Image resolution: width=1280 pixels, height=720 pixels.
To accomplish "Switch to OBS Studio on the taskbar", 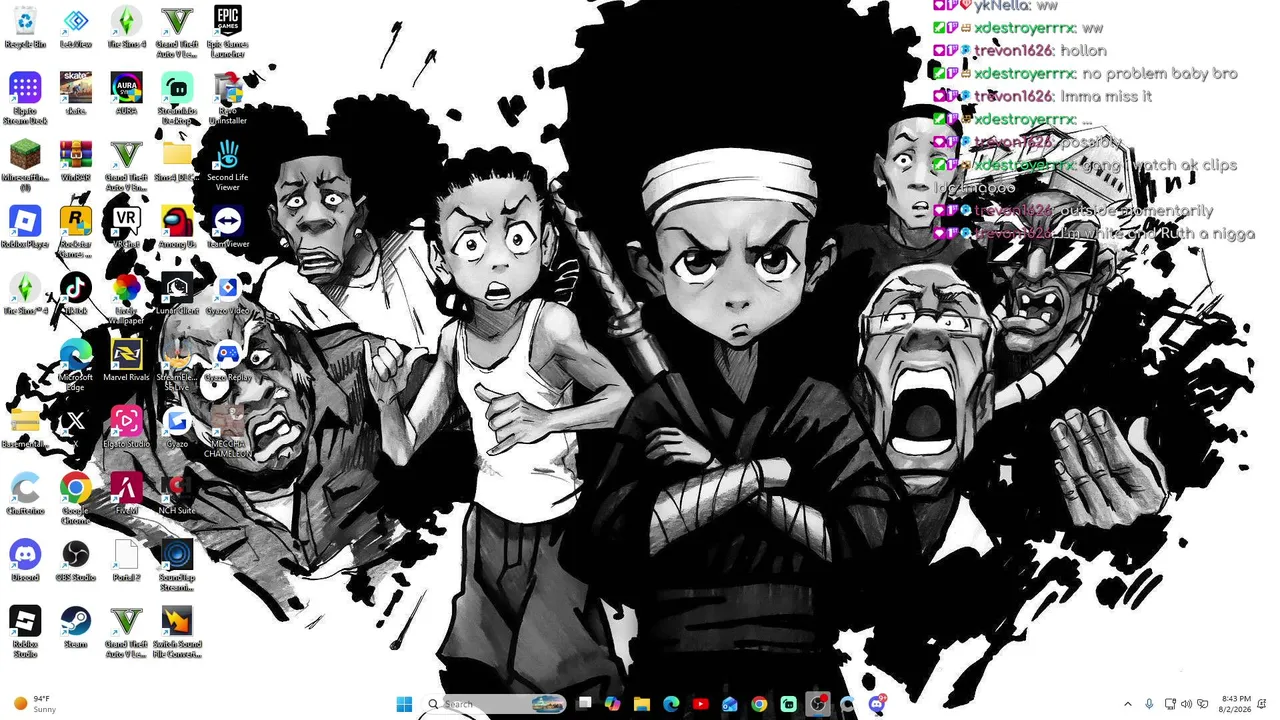I will 818,704.
